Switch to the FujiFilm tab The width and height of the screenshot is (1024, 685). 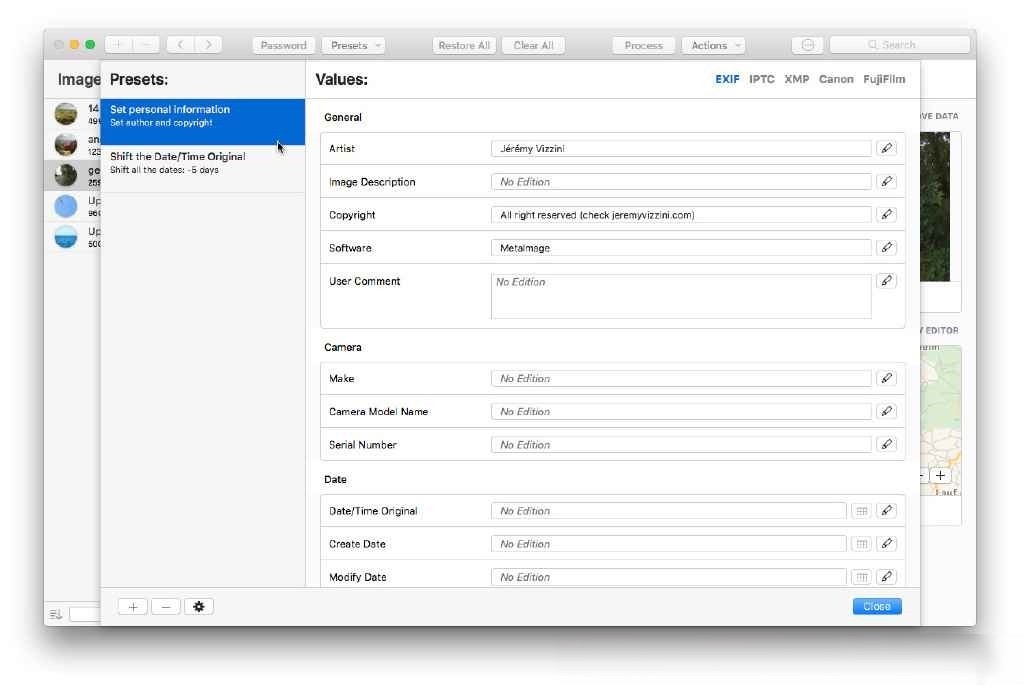(x=884, y=79)
